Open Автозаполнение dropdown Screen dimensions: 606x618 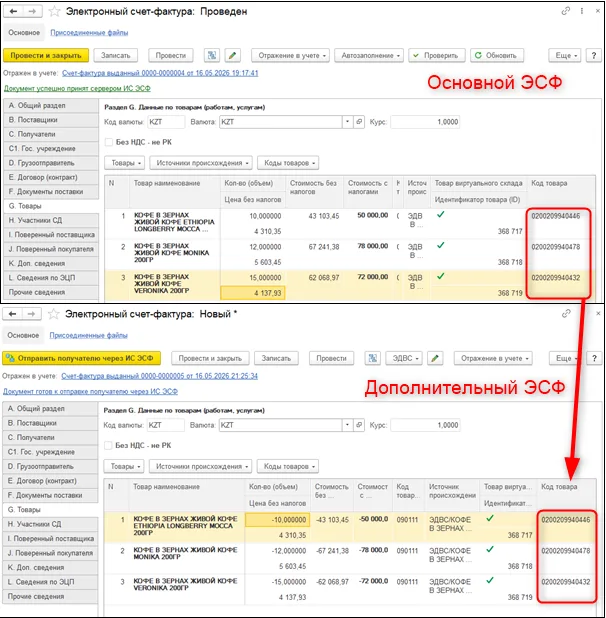tap(370, 56)
